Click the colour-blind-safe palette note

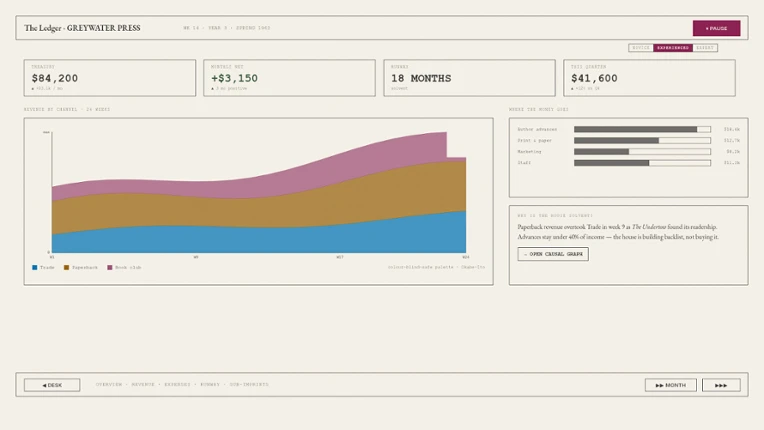pyautogui.click(x=437, y=267)
